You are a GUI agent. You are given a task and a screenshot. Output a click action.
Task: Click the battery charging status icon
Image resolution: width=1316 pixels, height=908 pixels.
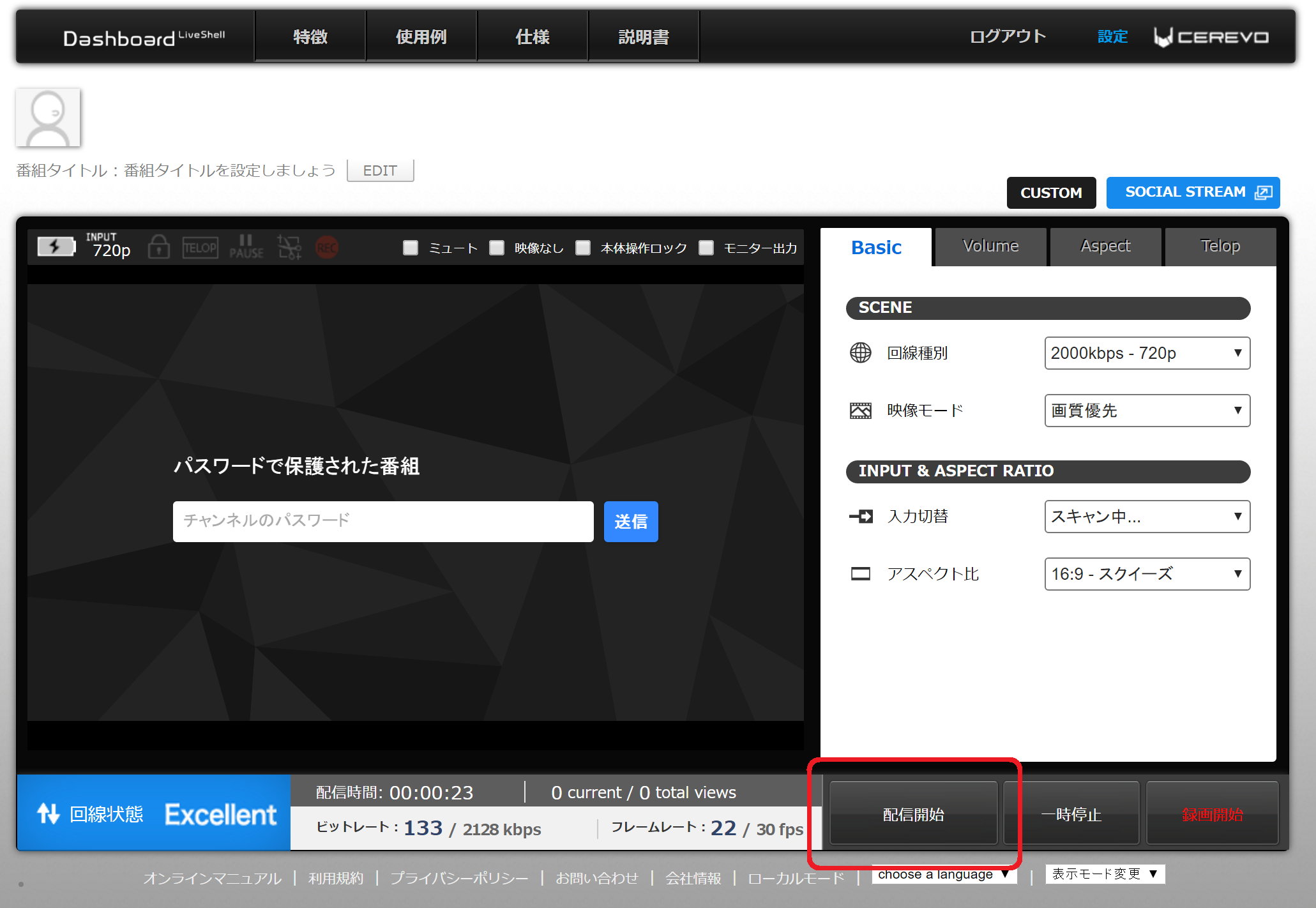click(56, 246)
